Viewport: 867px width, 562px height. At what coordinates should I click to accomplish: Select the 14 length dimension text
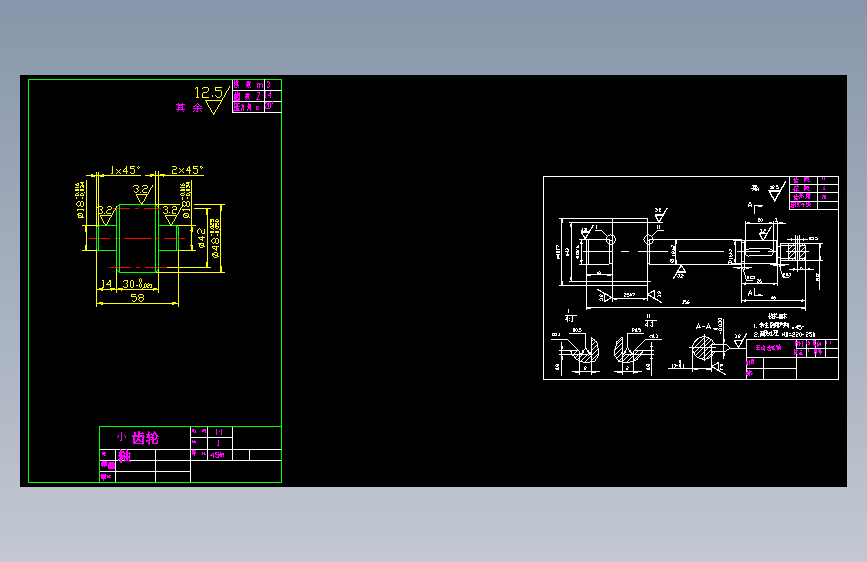(x=106, y=284)
